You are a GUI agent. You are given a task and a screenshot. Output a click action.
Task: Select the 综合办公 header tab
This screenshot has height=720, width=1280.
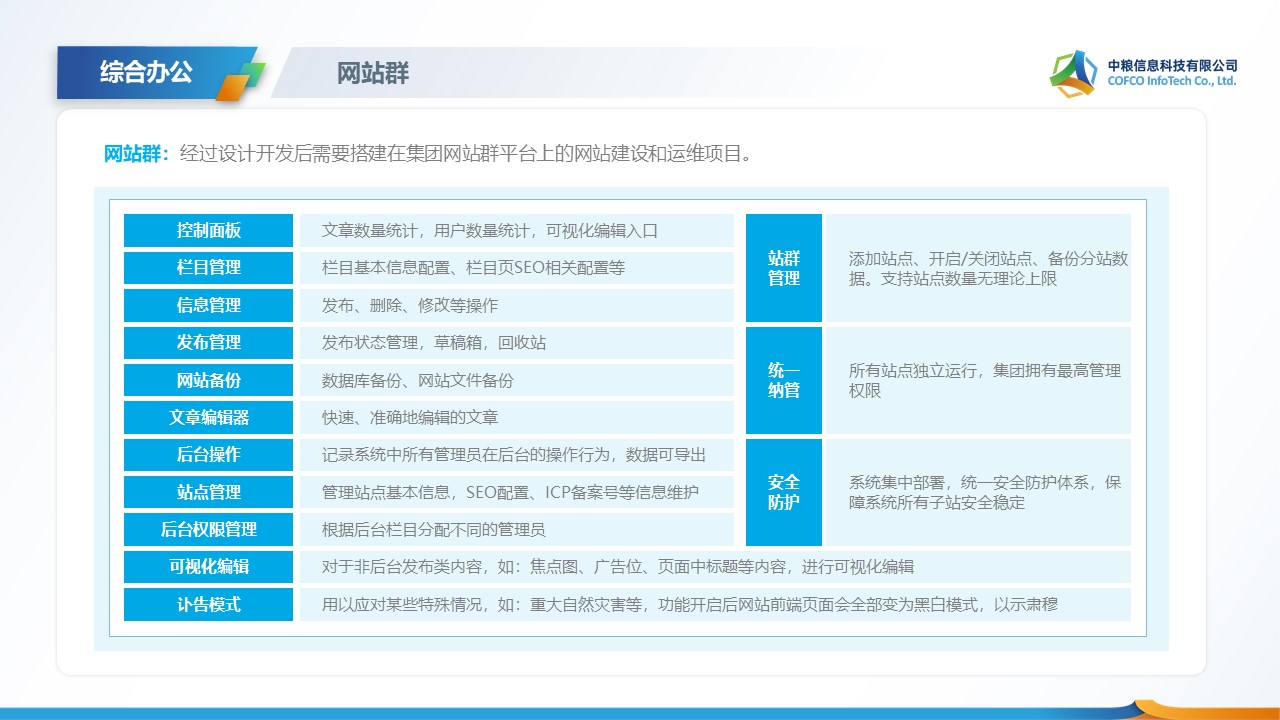pyautogui.click(x=146, y=72)
